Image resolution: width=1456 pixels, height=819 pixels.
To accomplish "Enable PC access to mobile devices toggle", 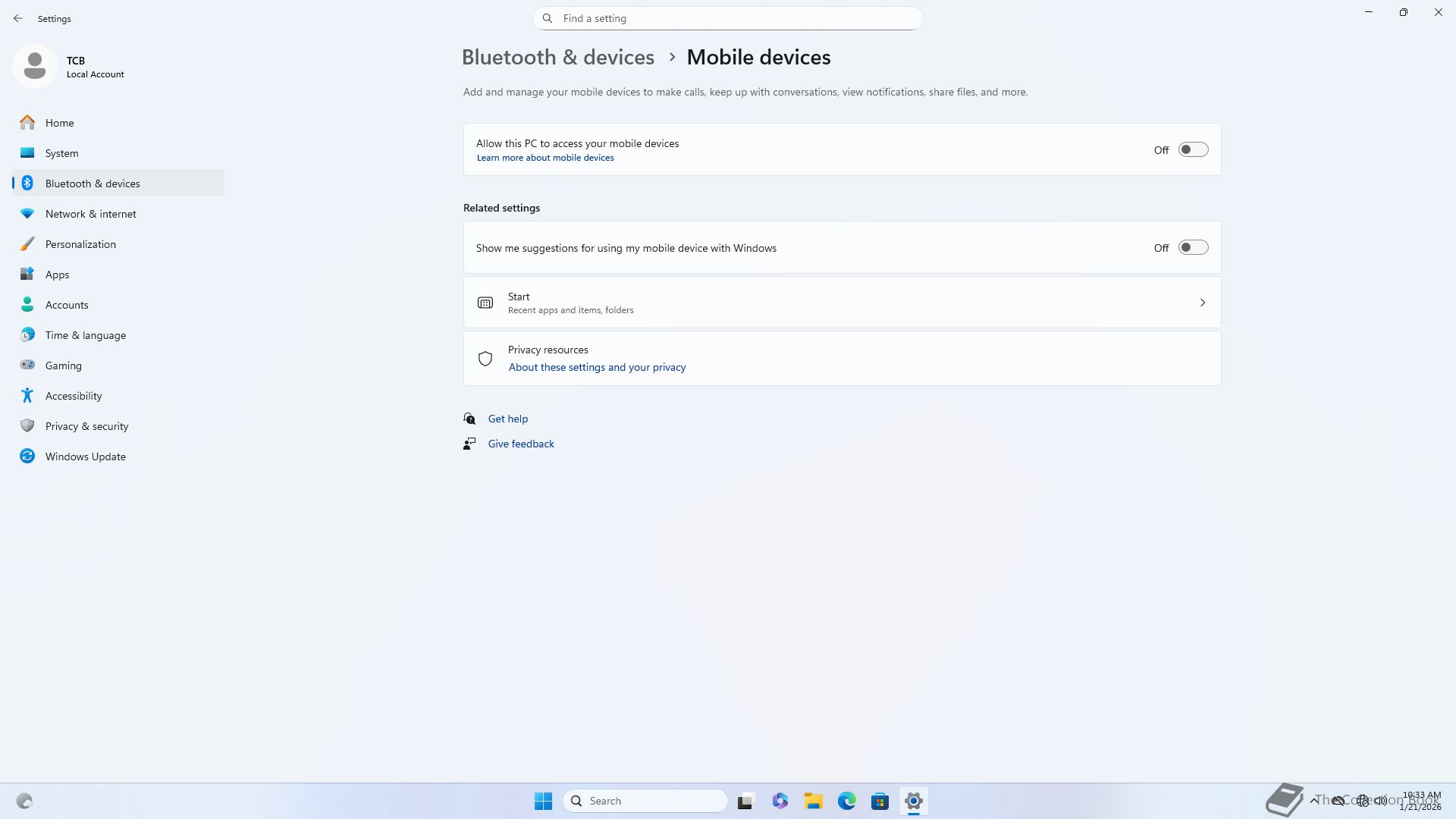I will point(1193,150).
